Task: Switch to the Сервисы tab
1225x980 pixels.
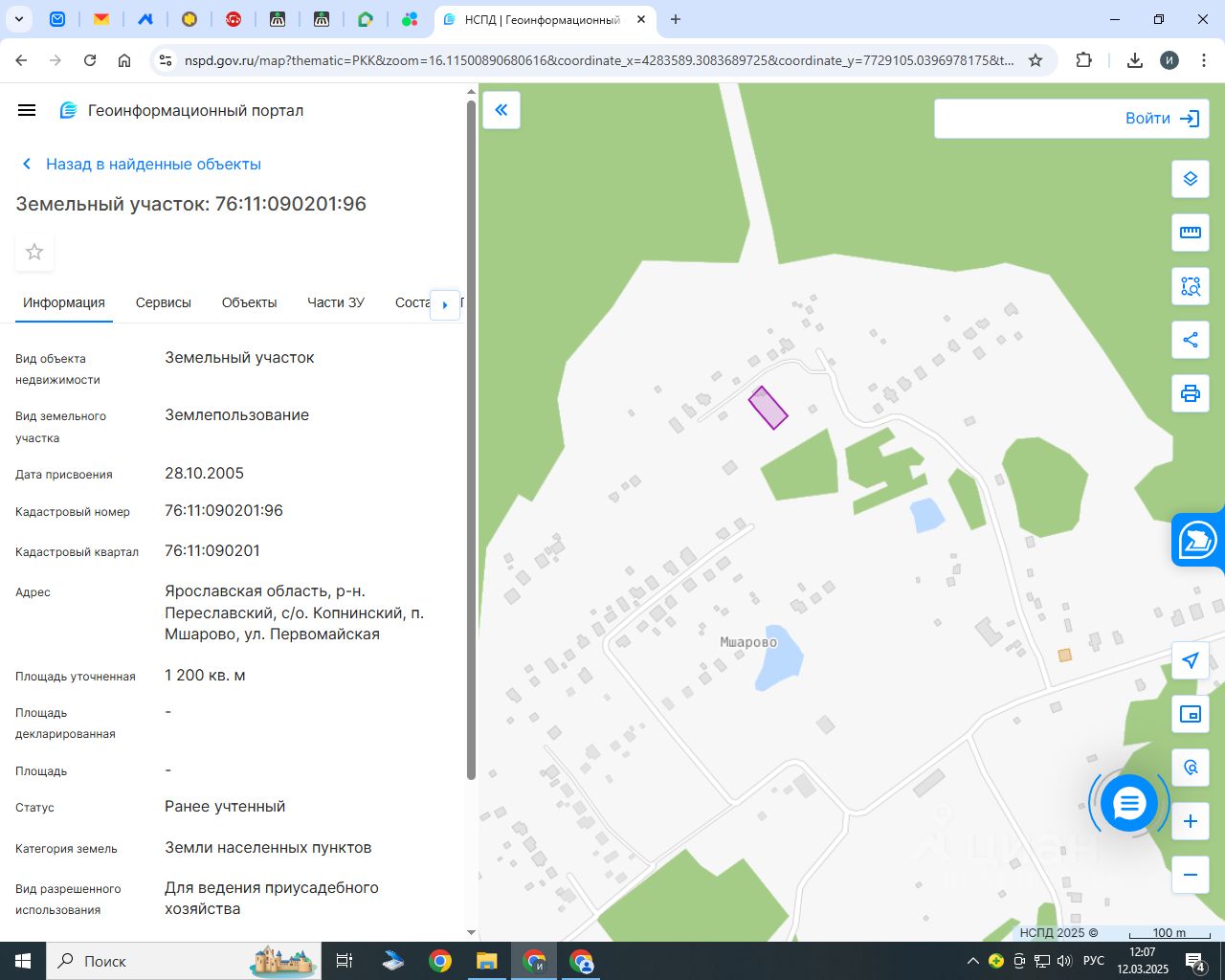Action: click(164, 302)
